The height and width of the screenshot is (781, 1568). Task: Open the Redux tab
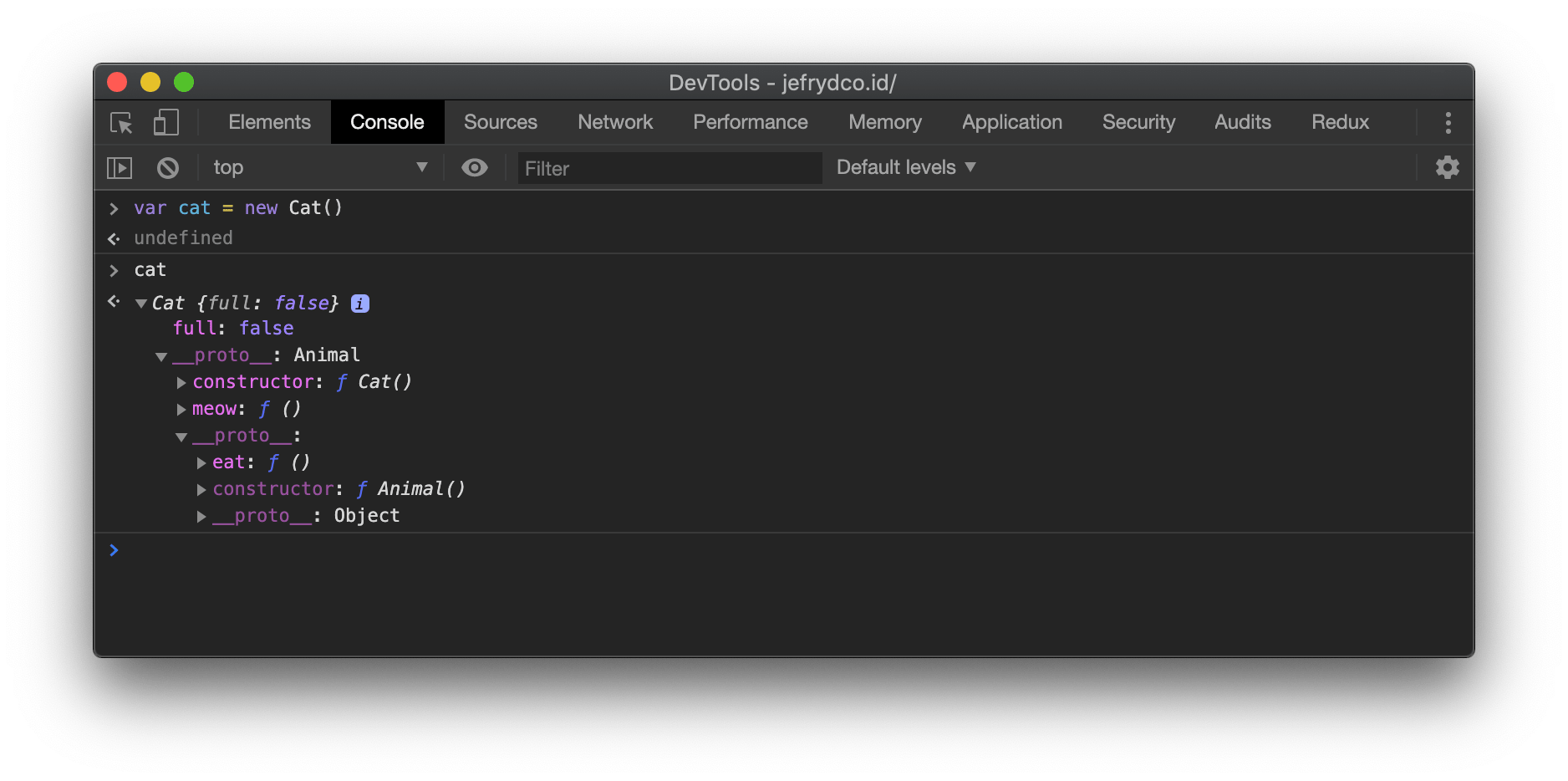(1340, 122)
